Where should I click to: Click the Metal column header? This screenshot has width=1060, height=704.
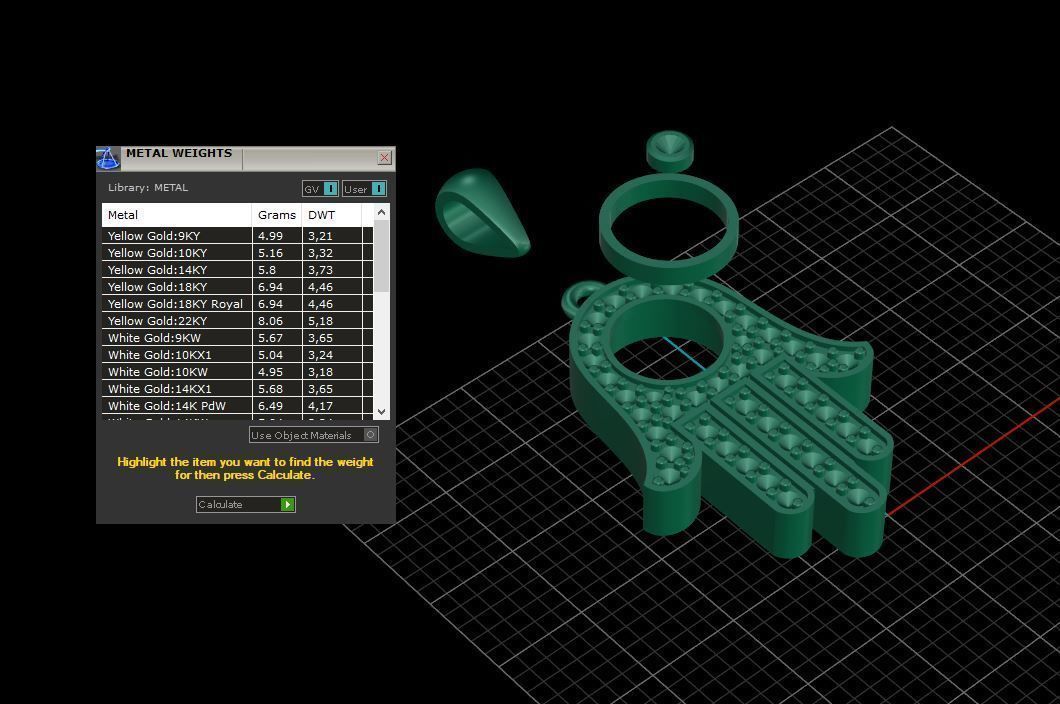tap(177, 215)
